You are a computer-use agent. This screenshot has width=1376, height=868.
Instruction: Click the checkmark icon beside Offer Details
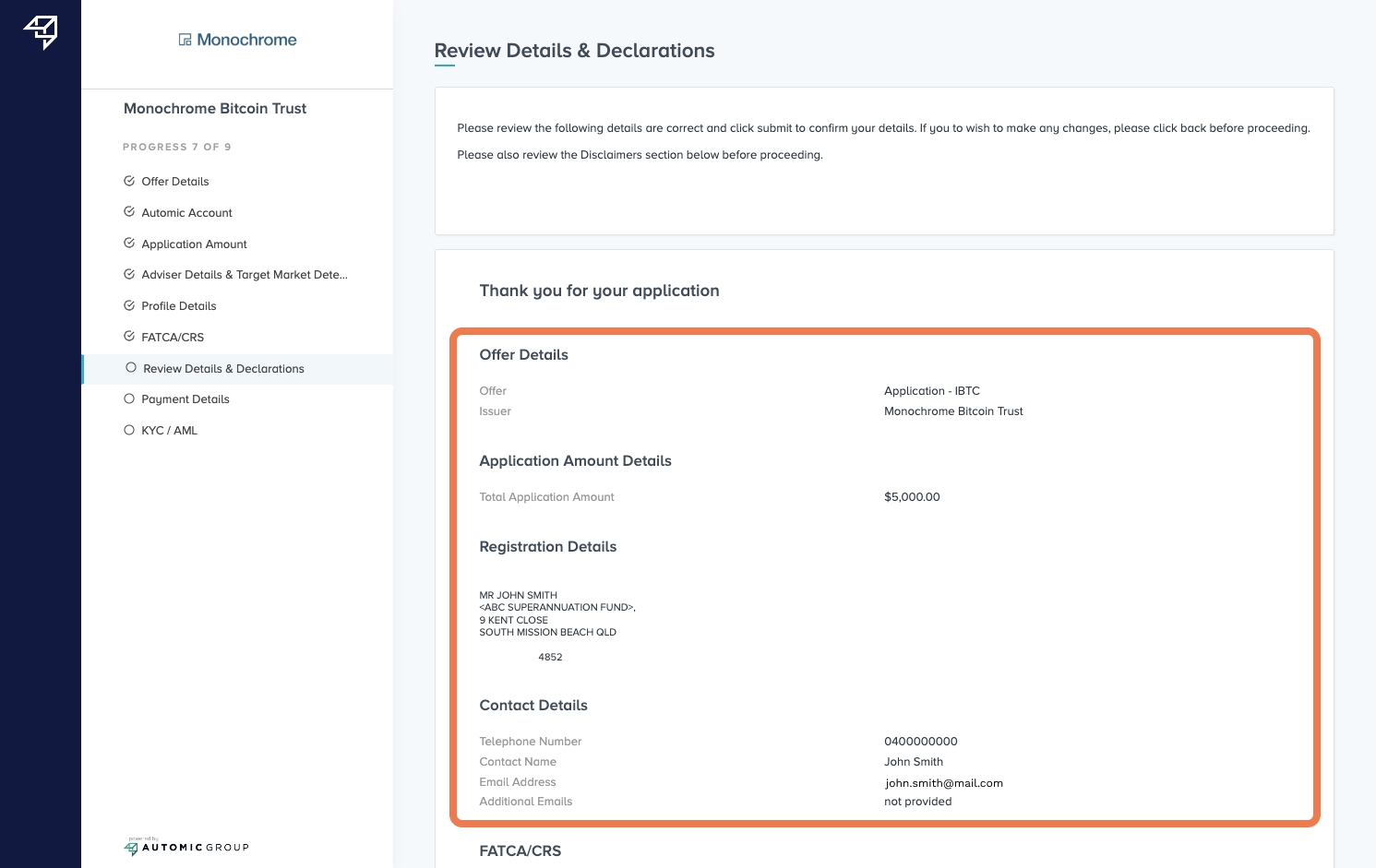pos(129,181)
